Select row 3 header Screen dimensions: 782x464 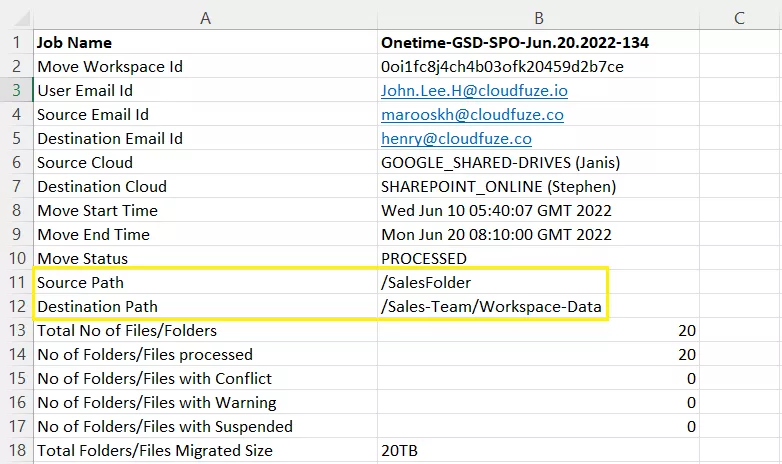(x=16, y=90)
